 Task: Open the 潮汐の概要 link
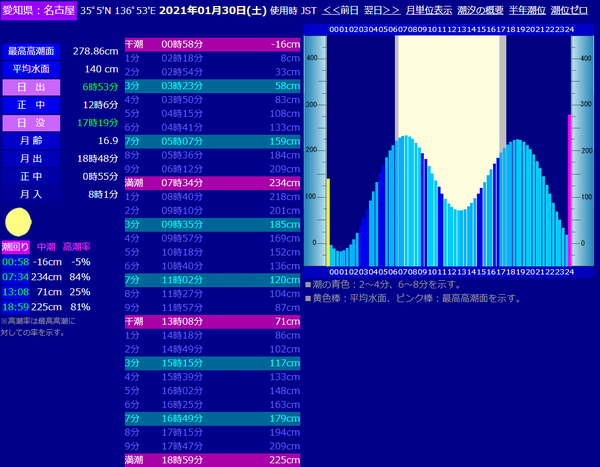(480, 10)
